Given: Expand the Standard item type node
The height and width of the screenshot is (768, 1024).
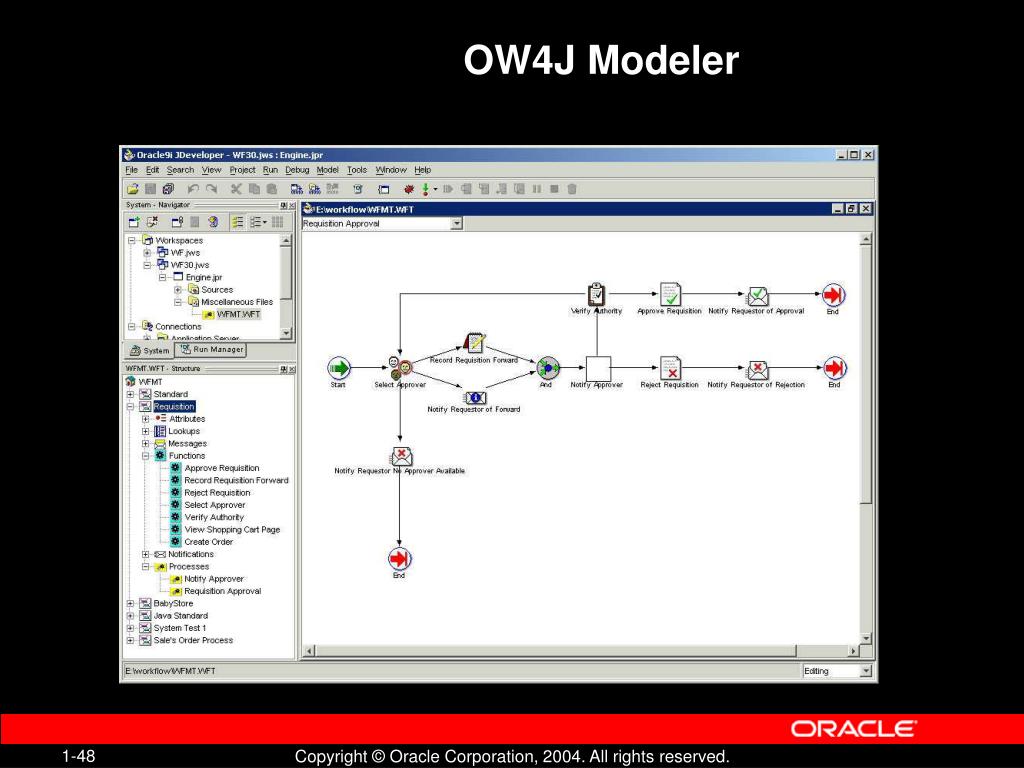Looking at the screenshot, I should tap(130, 394).
